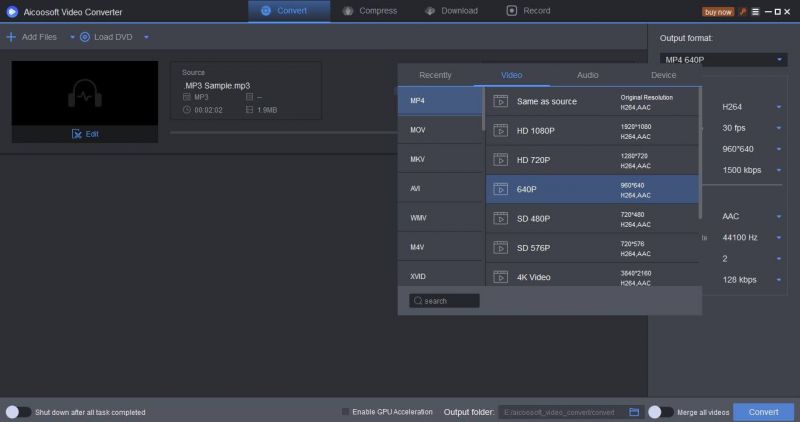Click the Convert button
The image size is (800, 422).
763,412
